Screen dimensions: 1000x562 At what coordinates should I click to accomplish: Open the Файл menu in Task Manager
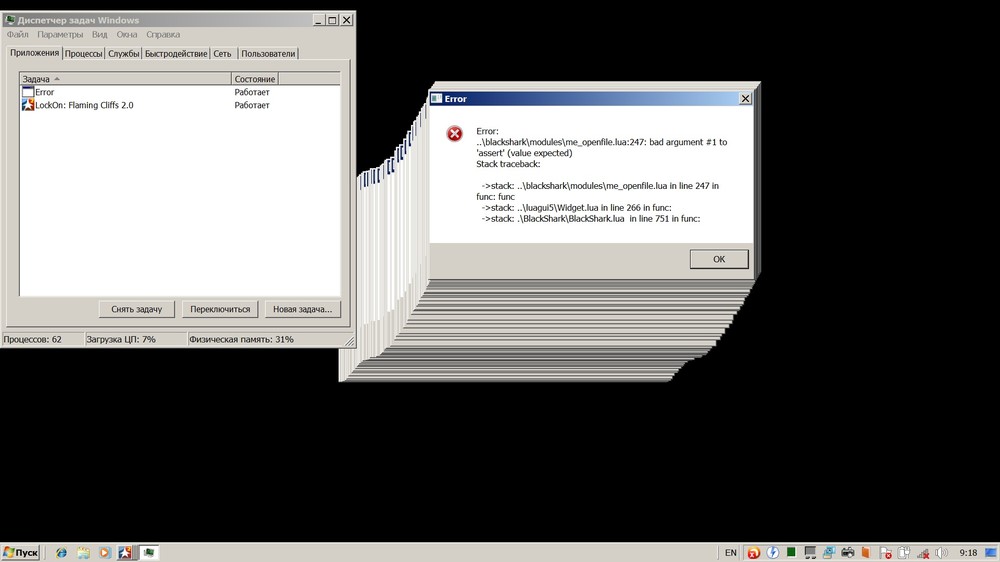(x=17, y=34)
